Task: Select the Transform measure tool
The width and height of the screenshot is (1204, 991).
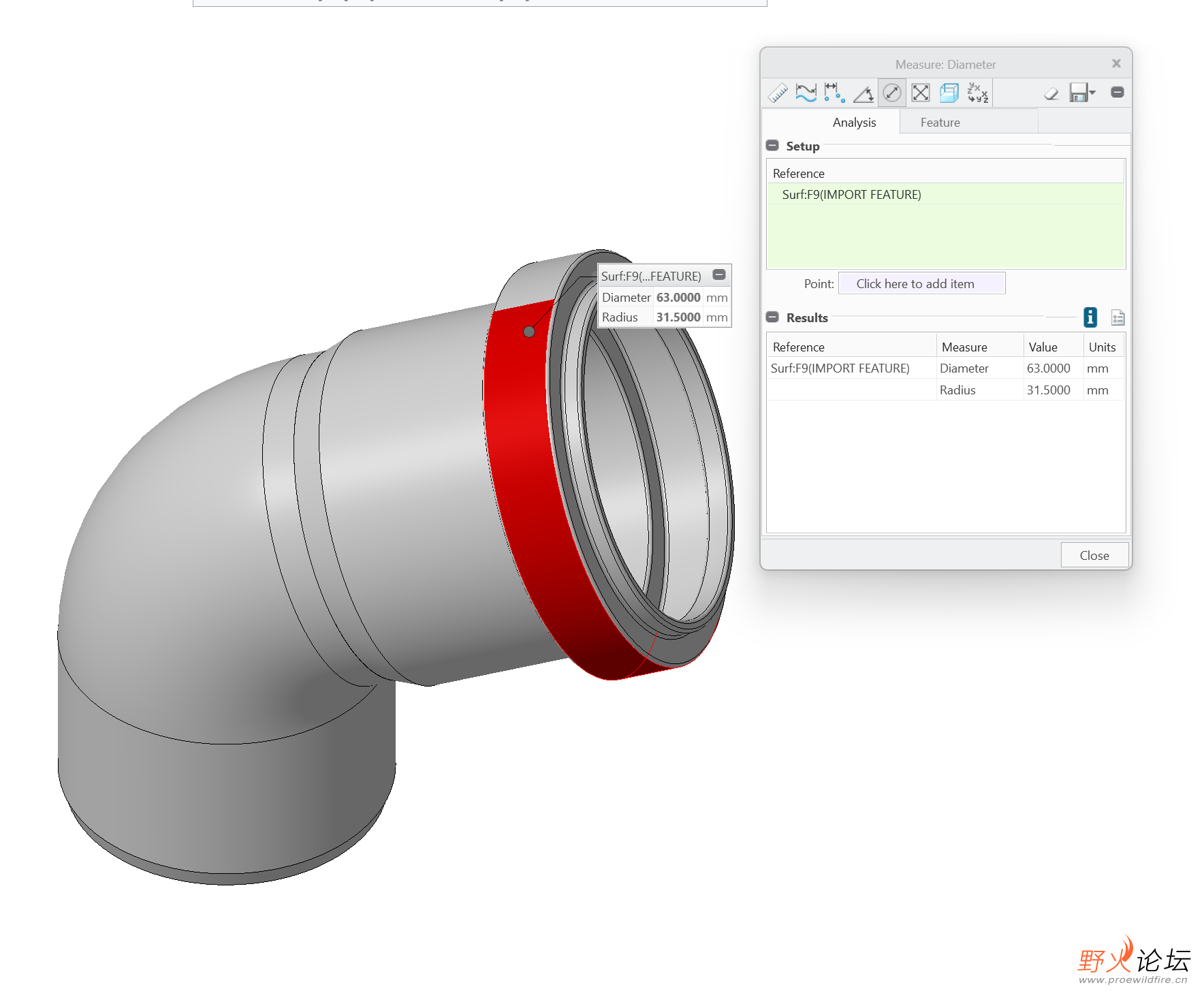Action: [978, 93]
